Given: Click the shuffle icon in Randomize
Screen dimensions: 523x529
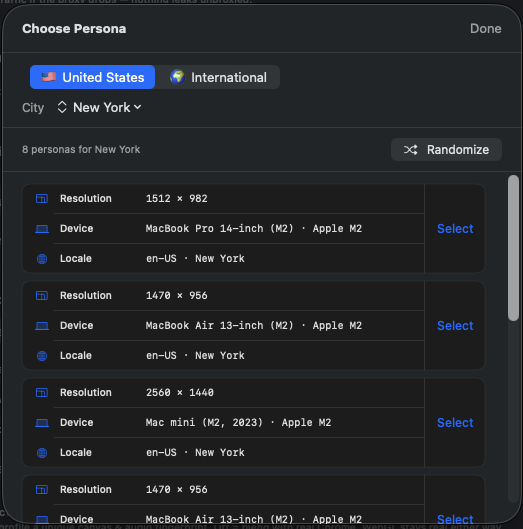Looking at the screenshot, I should point(411,149).
